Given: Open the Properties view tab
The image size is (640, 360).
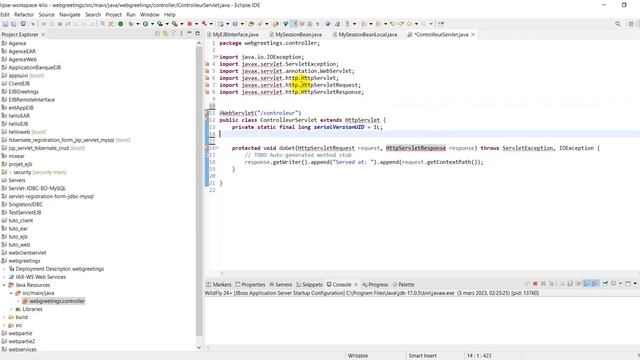Looking at the screenshot, I should tap(250, 284).
